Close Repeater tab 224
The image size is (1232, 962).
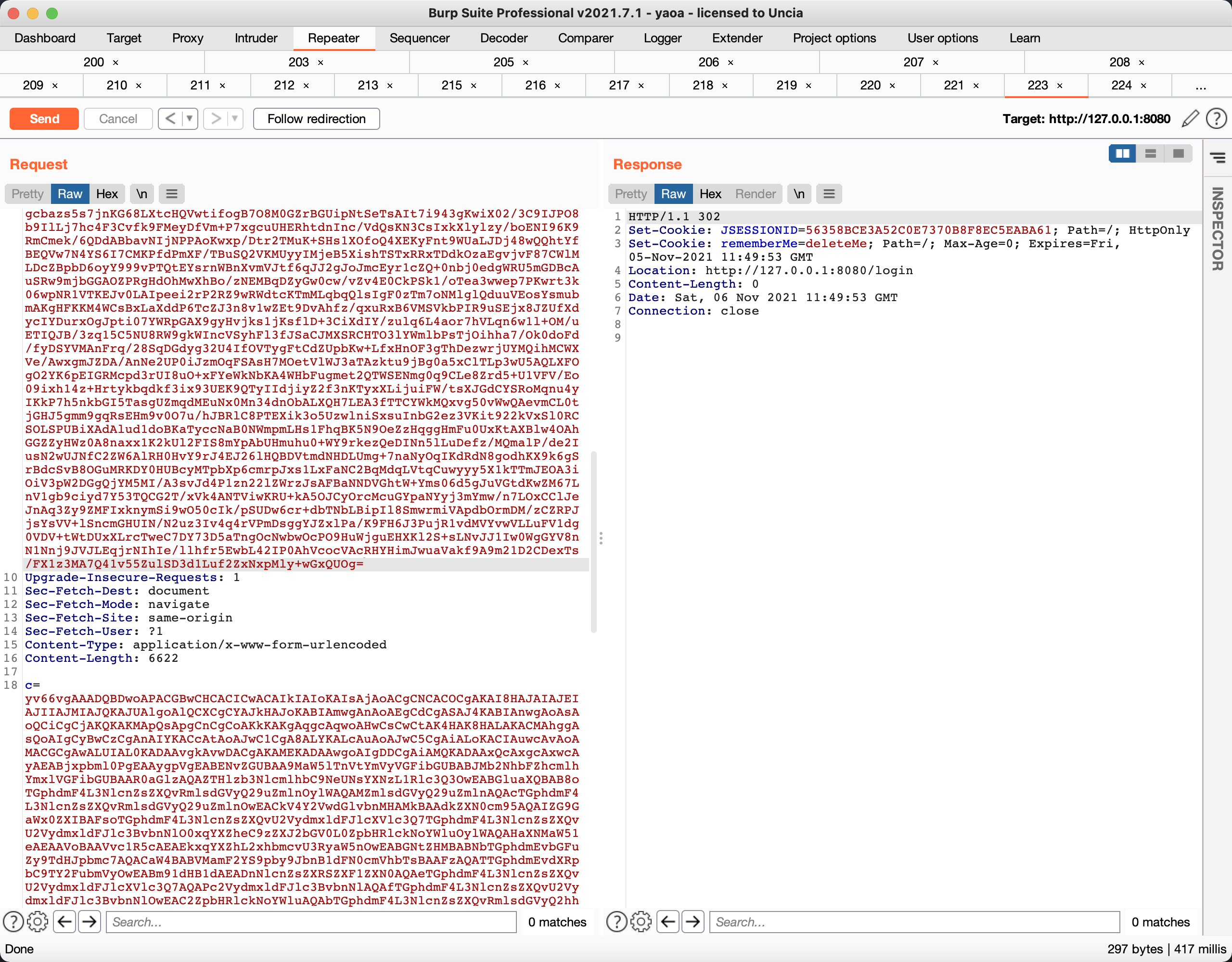pyautogui.click(x=1143, y=86)
